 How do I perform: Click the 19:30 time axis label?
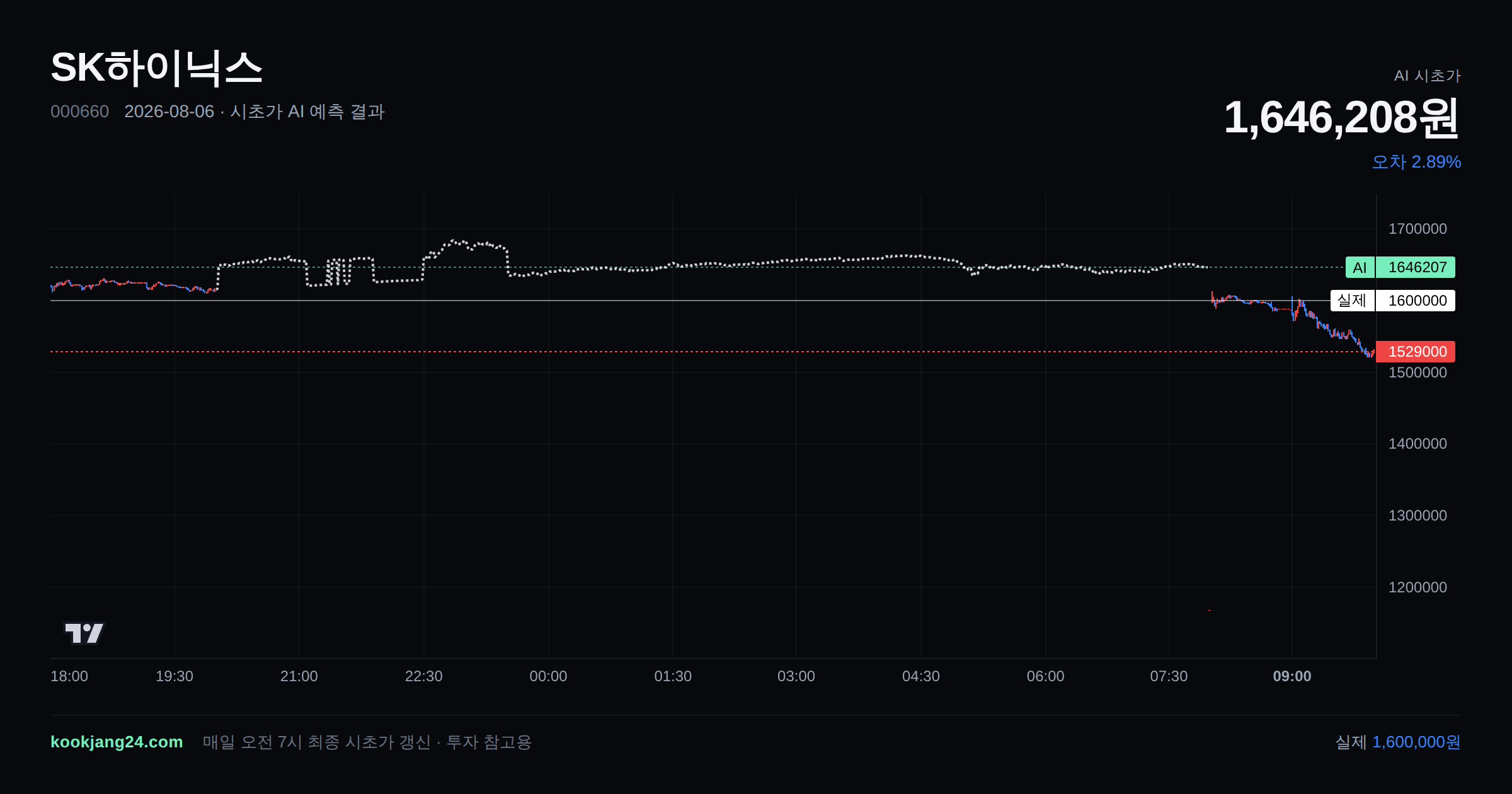(175, 676)
